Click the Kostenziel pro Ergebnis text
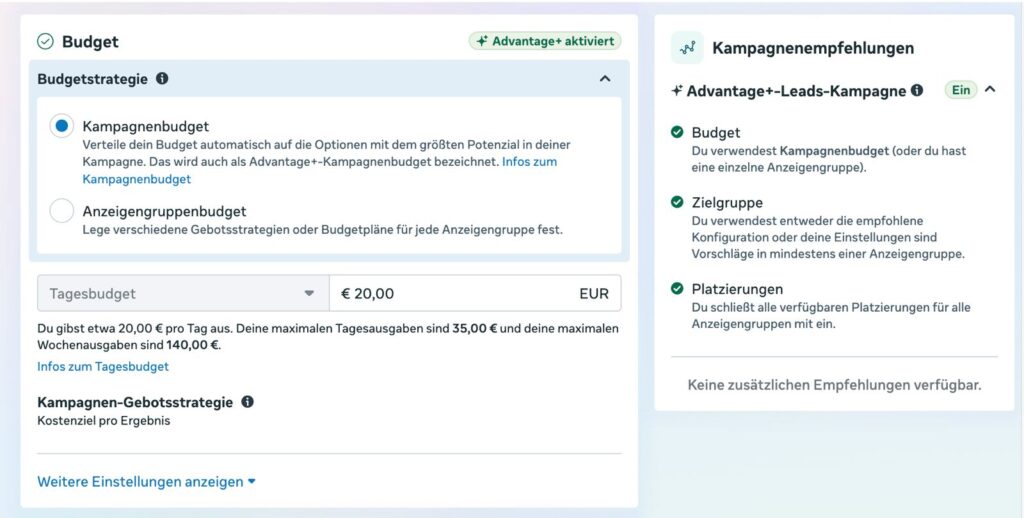The height and width of the screenshot is (518, 1024). click(104, 421)
